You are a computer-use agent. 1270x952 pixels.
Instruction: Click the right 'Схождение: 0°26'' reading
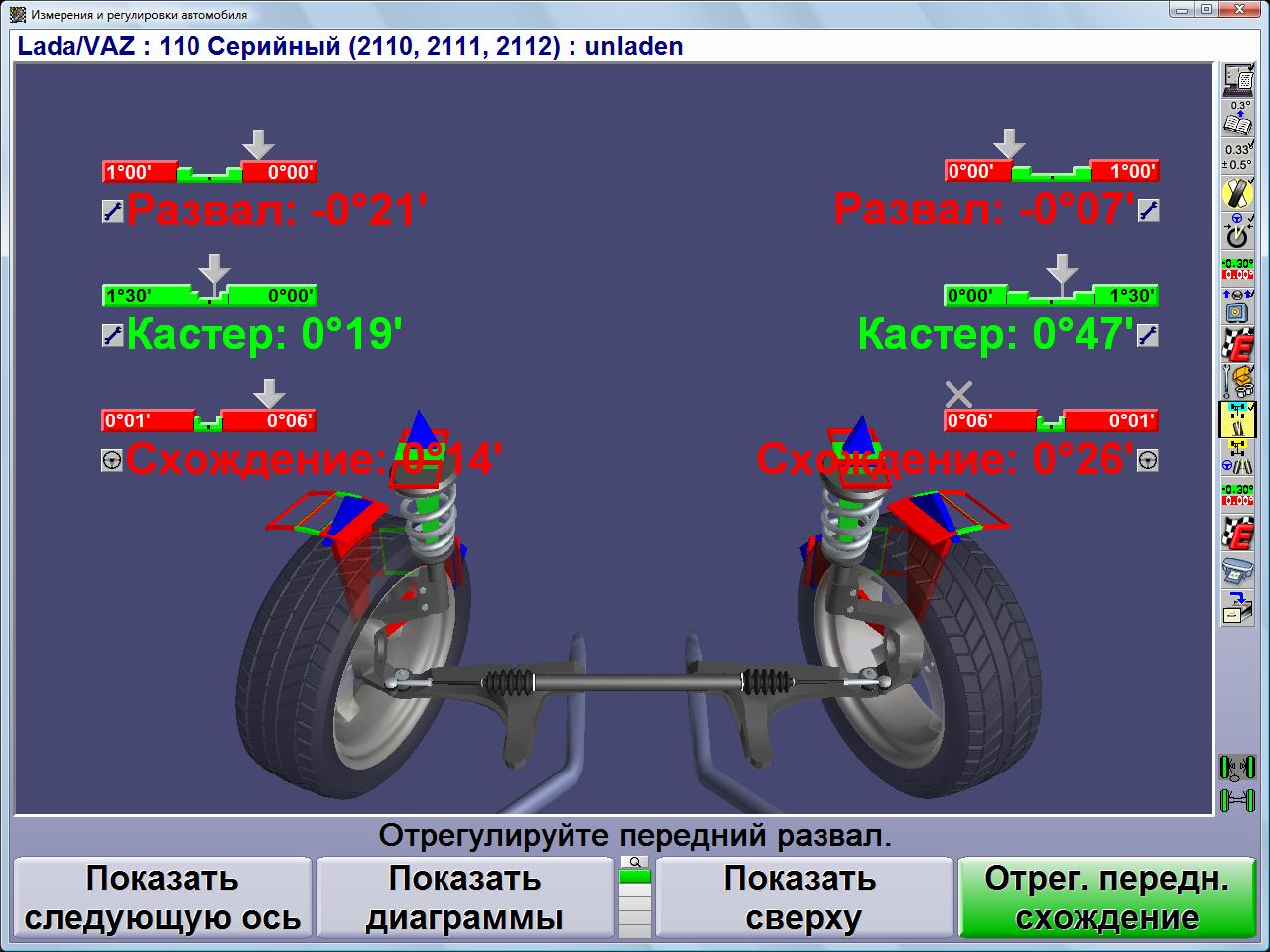point(946,460)
